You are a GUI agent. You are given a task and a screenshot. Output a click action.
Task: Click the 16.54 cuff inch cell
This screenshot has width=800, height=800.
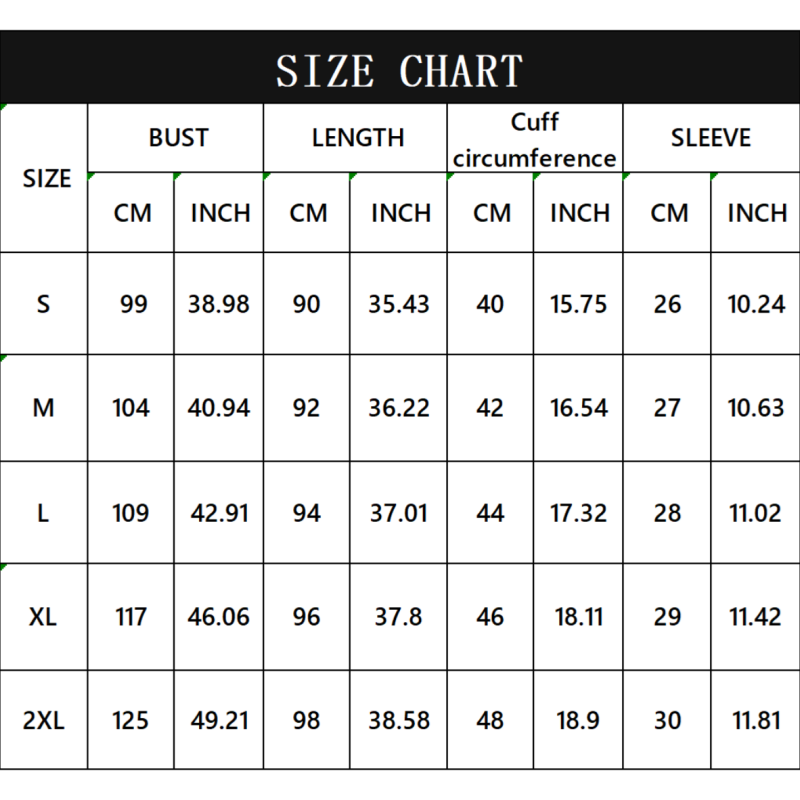(578, 408)
